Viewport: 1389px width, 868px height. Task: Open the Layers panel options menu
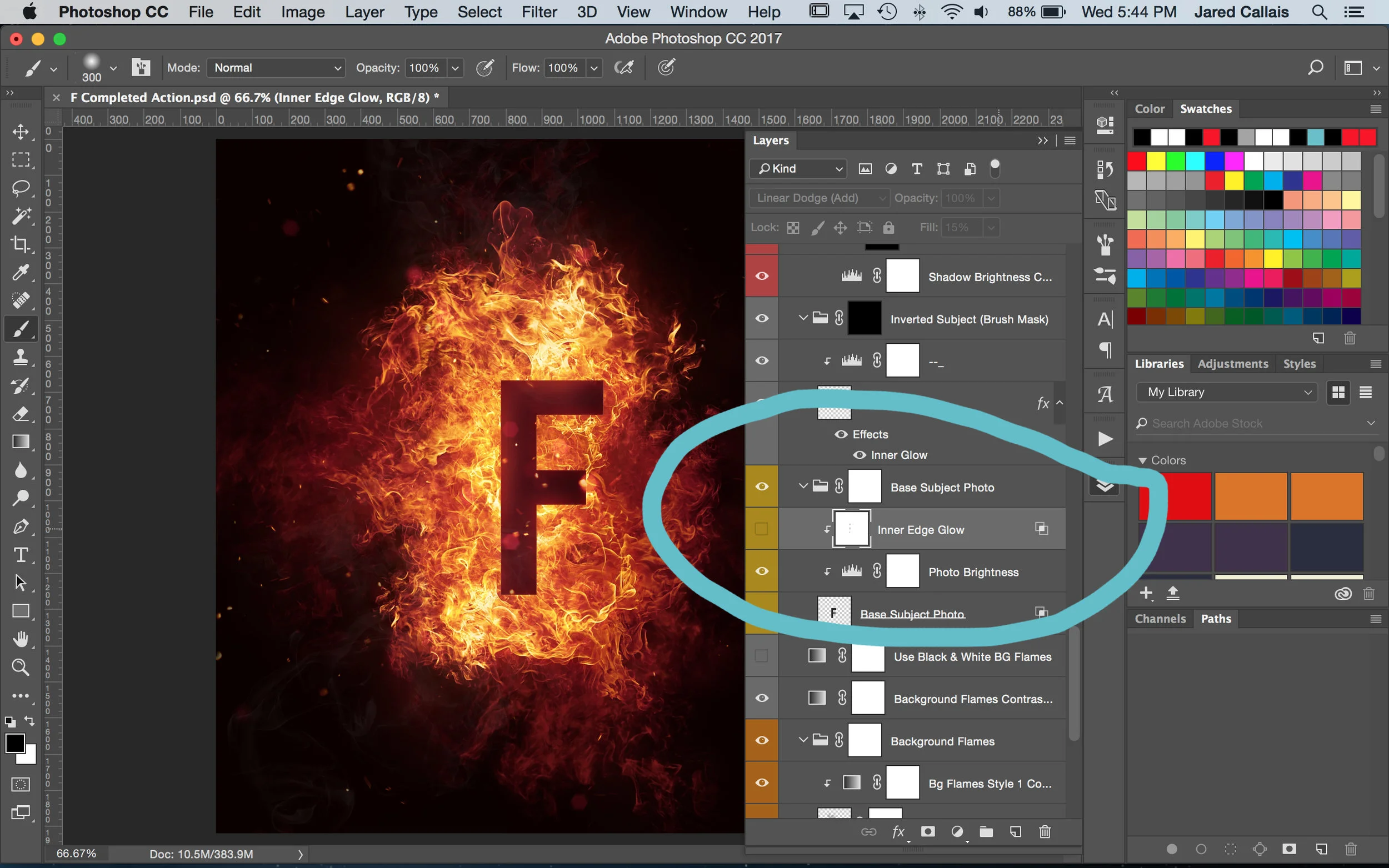1070,141
